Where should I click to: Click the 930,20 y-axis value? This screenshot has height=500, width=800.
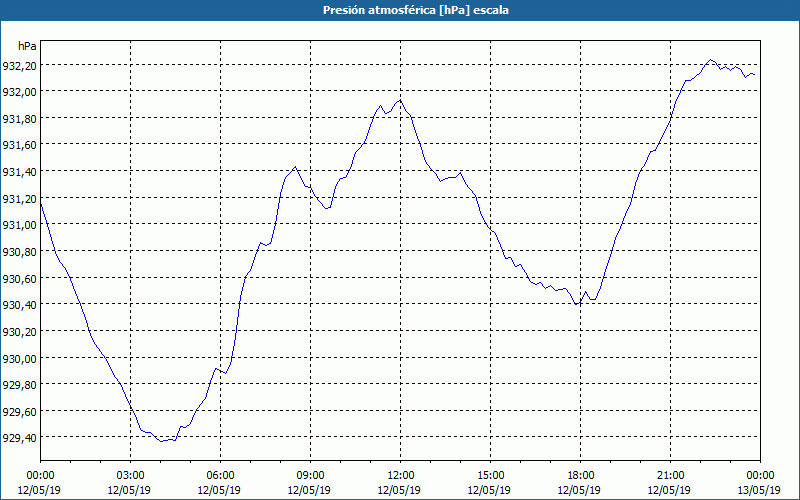[x=19, y=332]
